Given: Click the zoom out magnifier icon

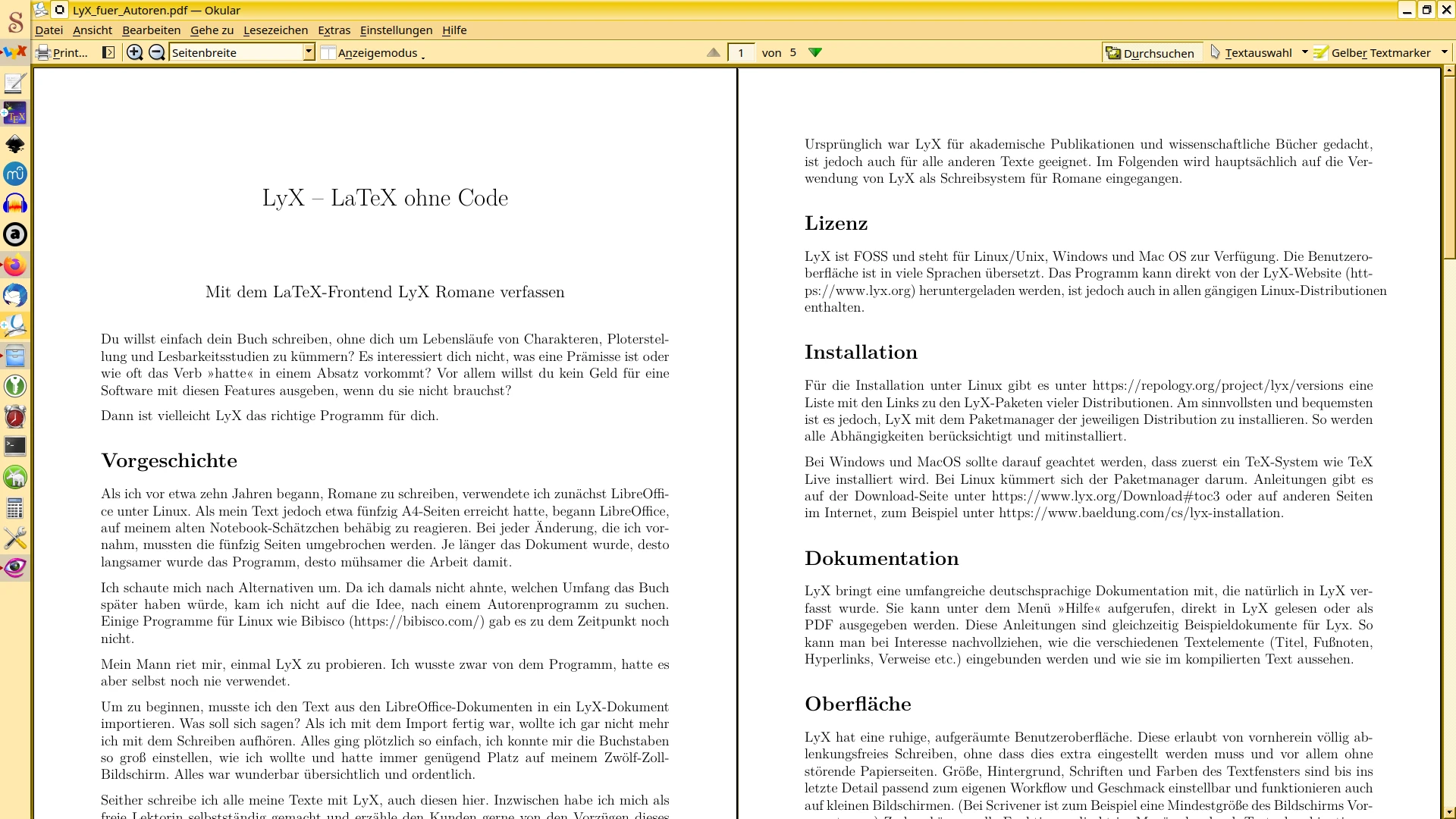Looking at the screenshot, I should [x=157, y=52].
